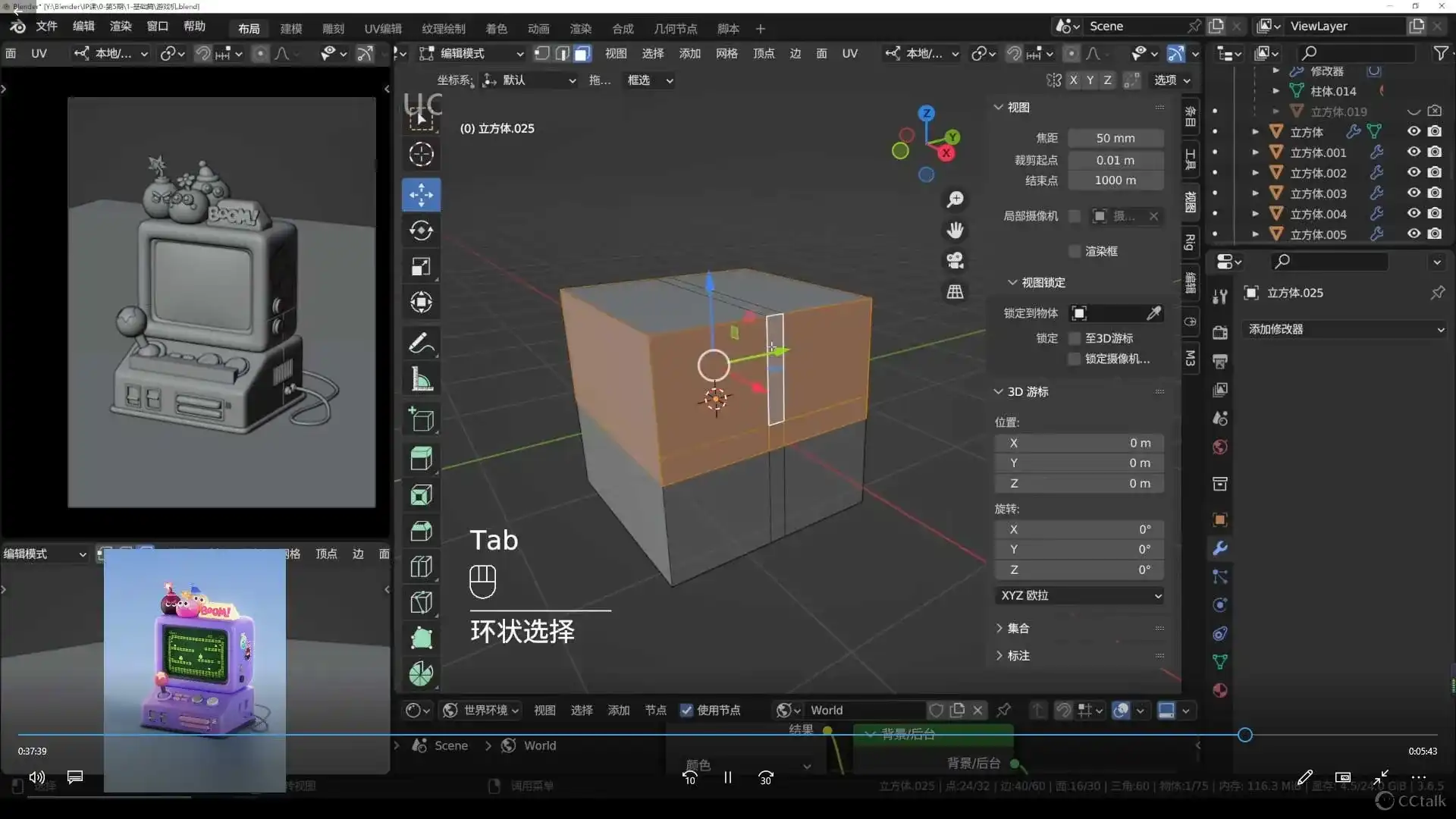Open the Modifier Properties wrench tab
This screenshot has width=1456, height=819.
(x=1219, y=548)
